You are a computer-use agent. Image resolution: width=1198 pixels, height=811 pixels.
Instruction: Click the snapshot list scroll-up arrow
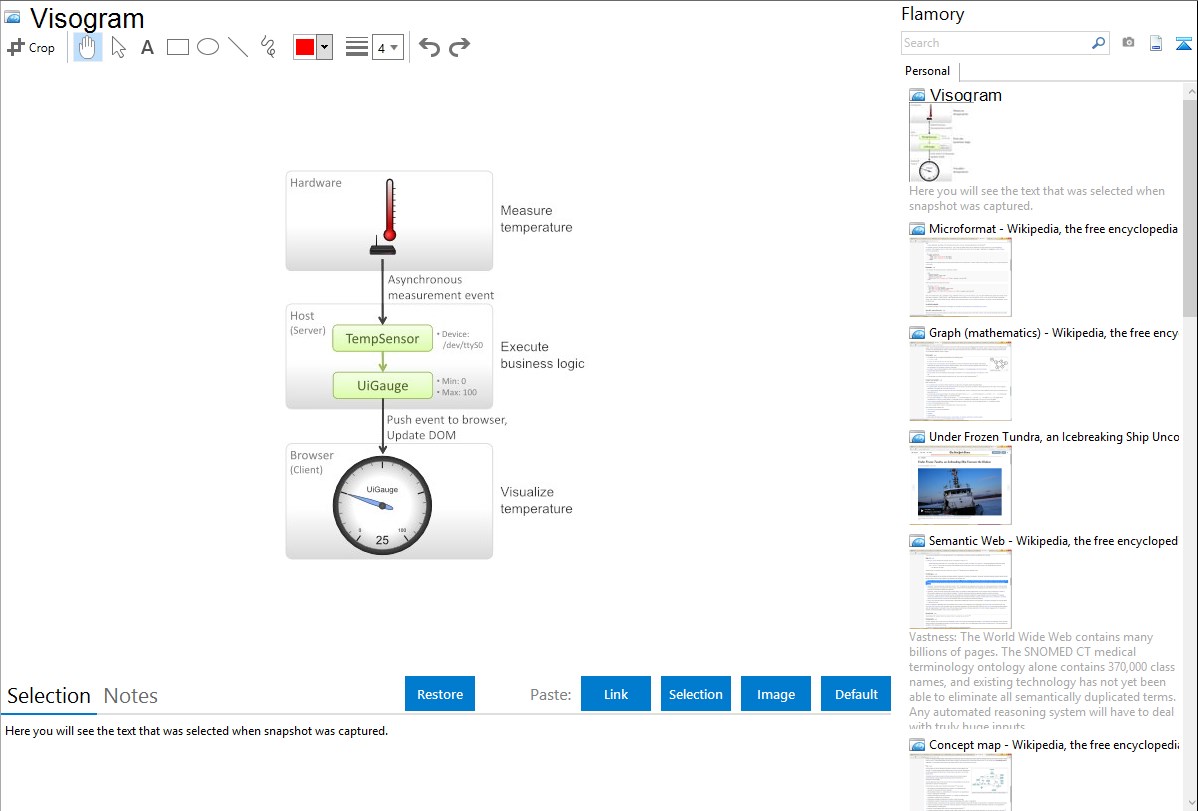(x=1191, y=91)
